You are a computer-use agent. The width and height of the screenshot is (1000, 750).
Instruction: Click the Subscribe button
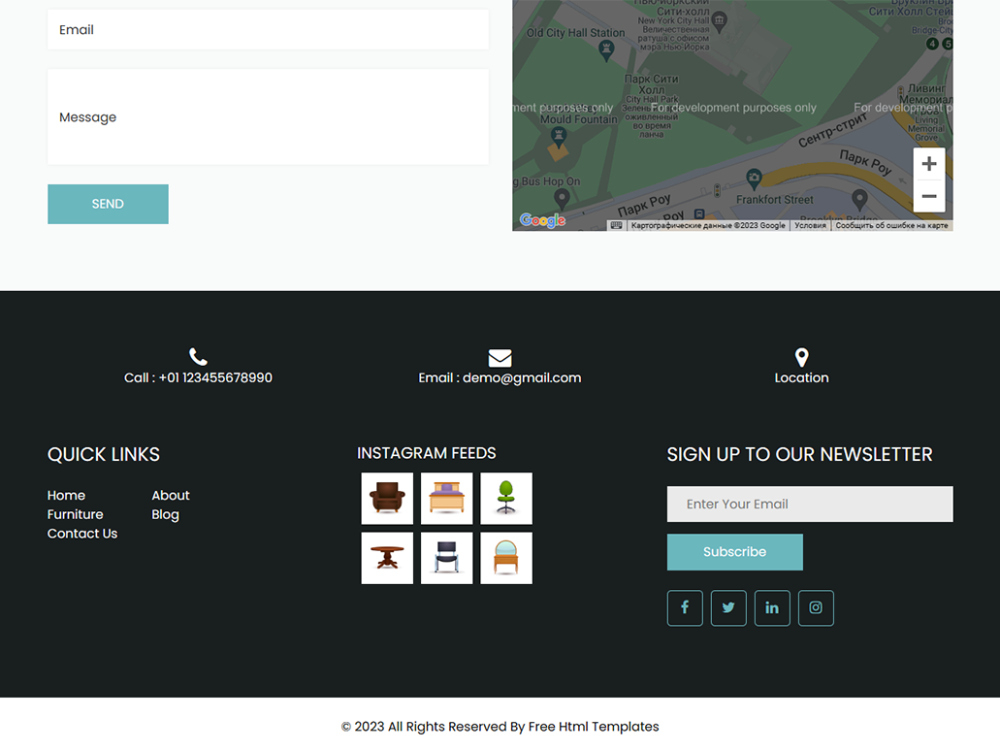[x=735, y=551]
